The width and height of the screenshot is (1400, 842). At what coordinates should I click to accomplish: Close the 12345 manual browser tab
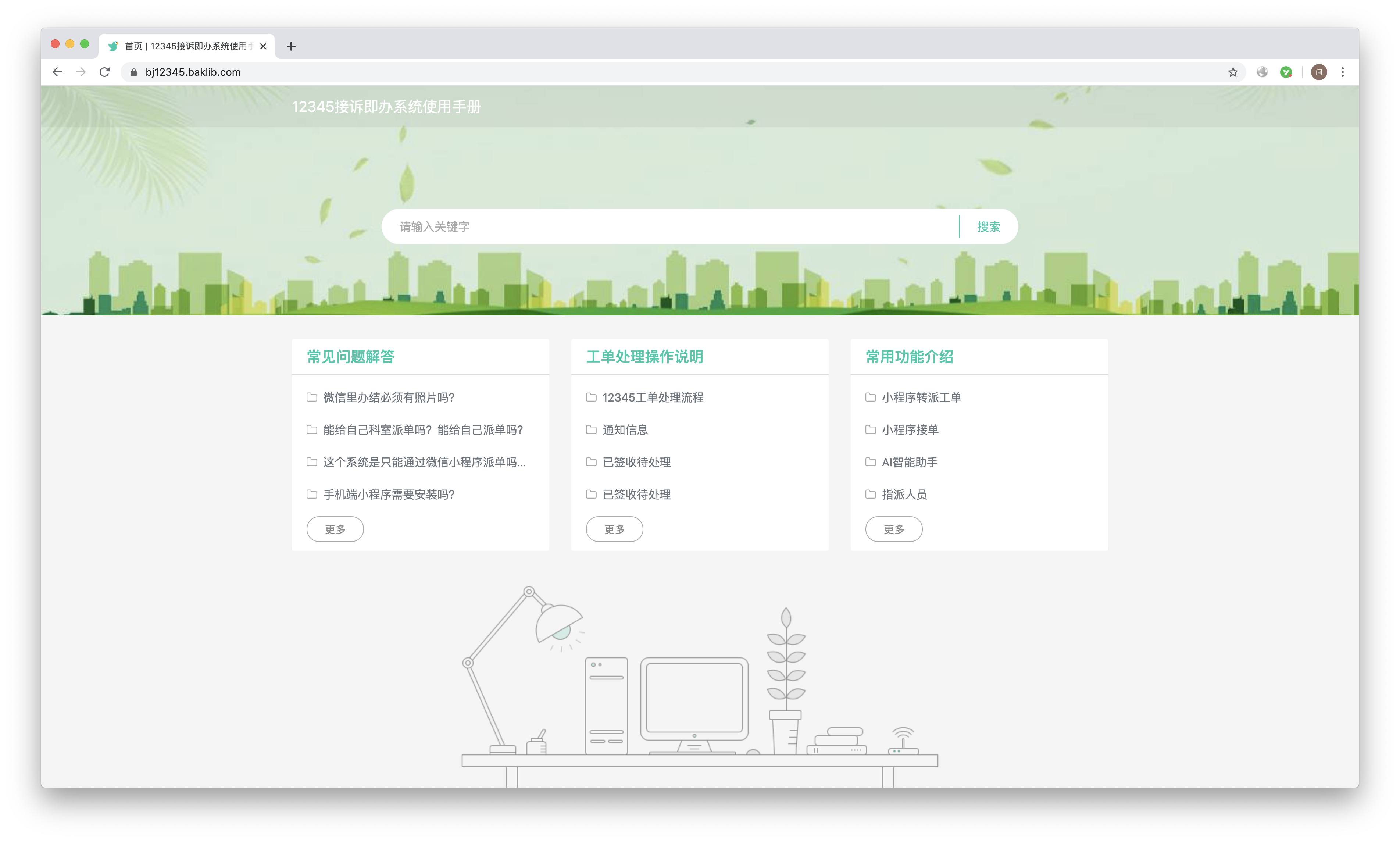[263, 47]
